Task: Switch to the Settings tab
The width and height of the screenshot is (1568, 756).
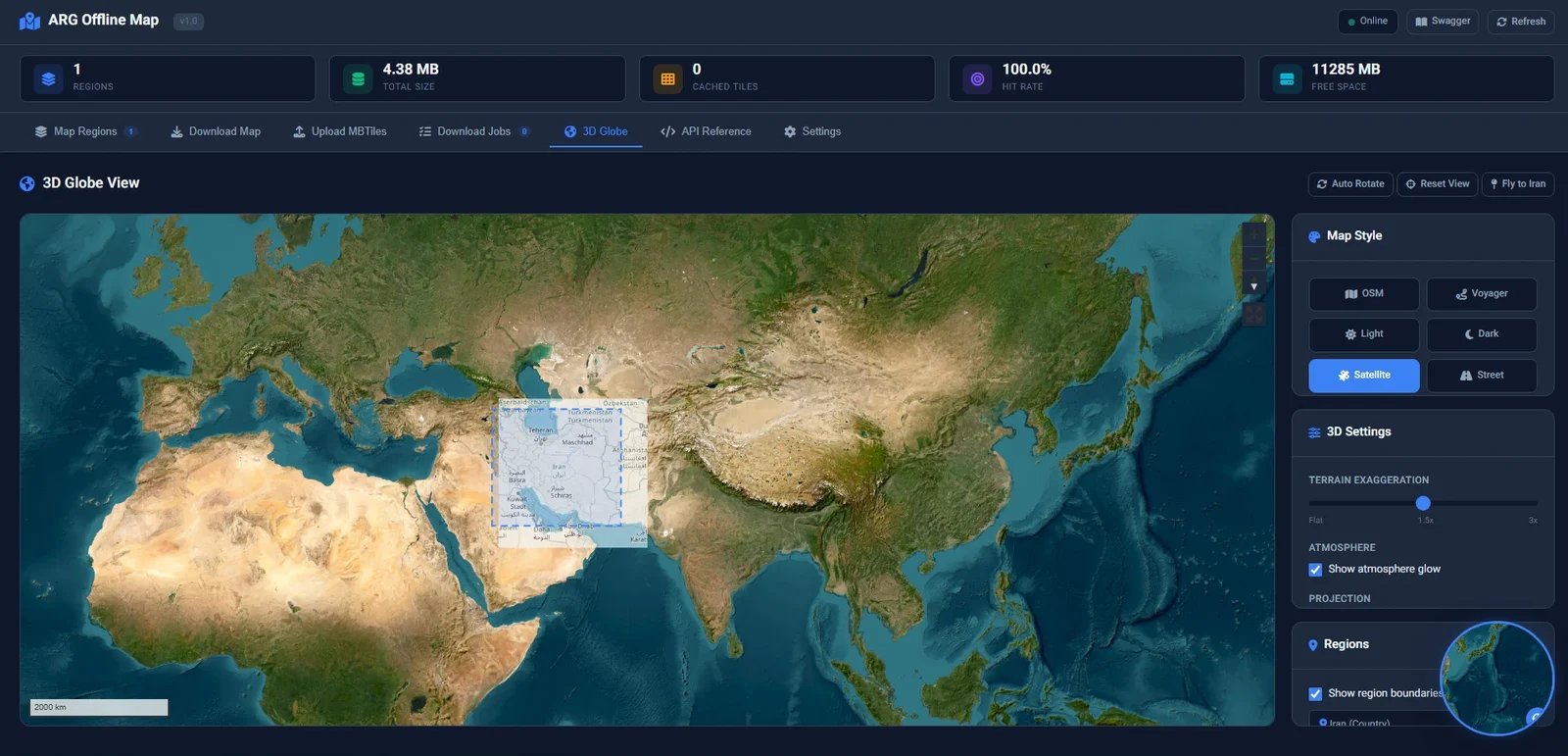Action: (x=812, y=131)
